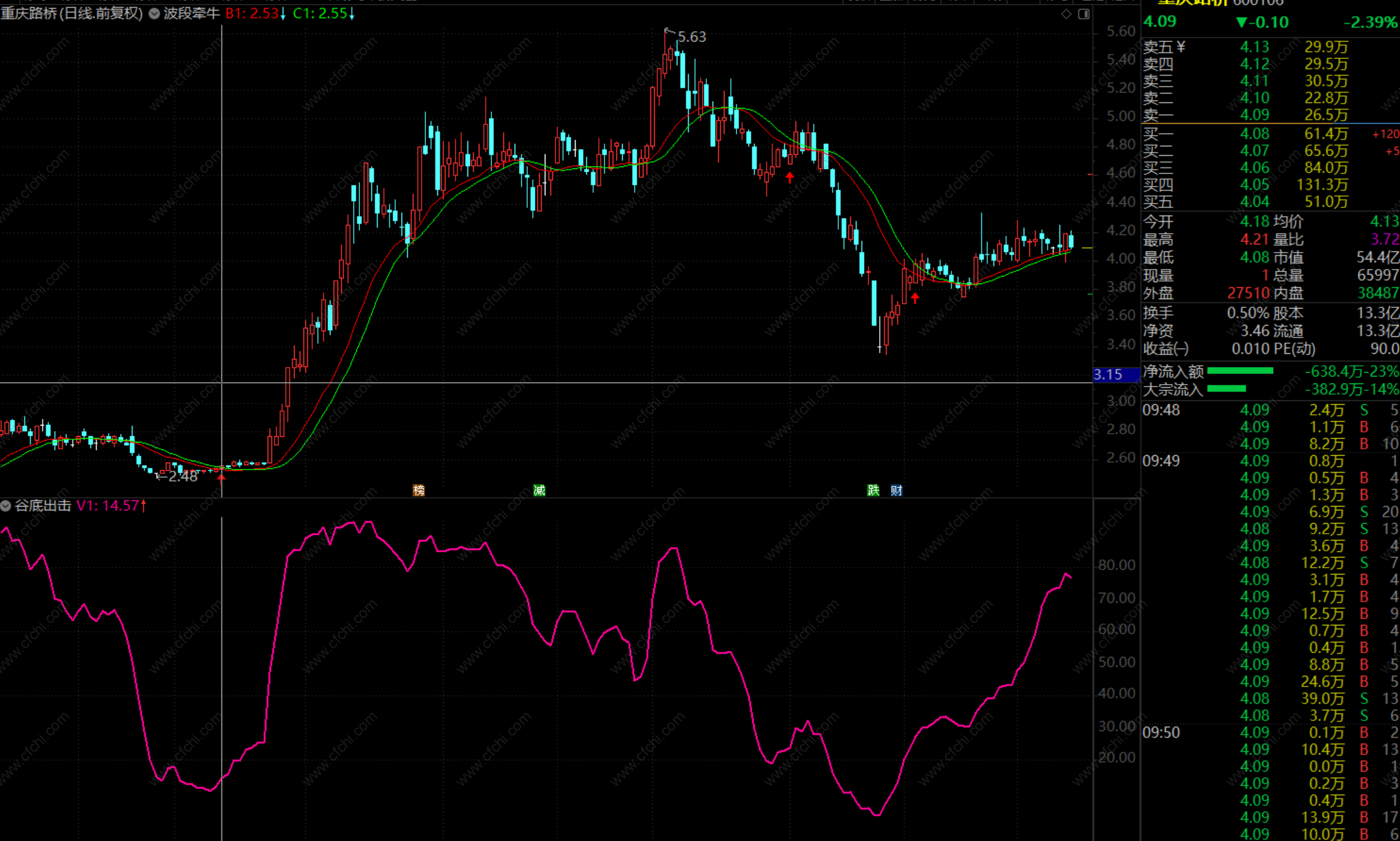
Task: Click the 净流入额 net inflow label
Action: [1173, 371]
